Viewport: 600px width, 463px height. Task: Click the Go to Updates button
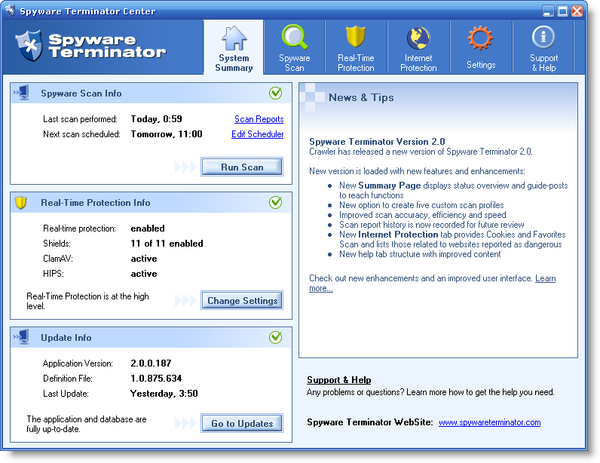coord(242,423)
